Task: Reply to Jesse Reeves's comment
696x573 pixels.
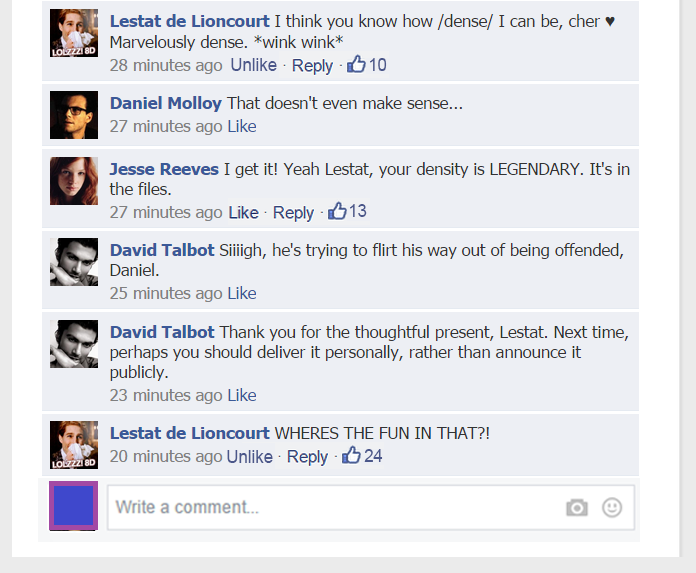Action: [293, 212]
